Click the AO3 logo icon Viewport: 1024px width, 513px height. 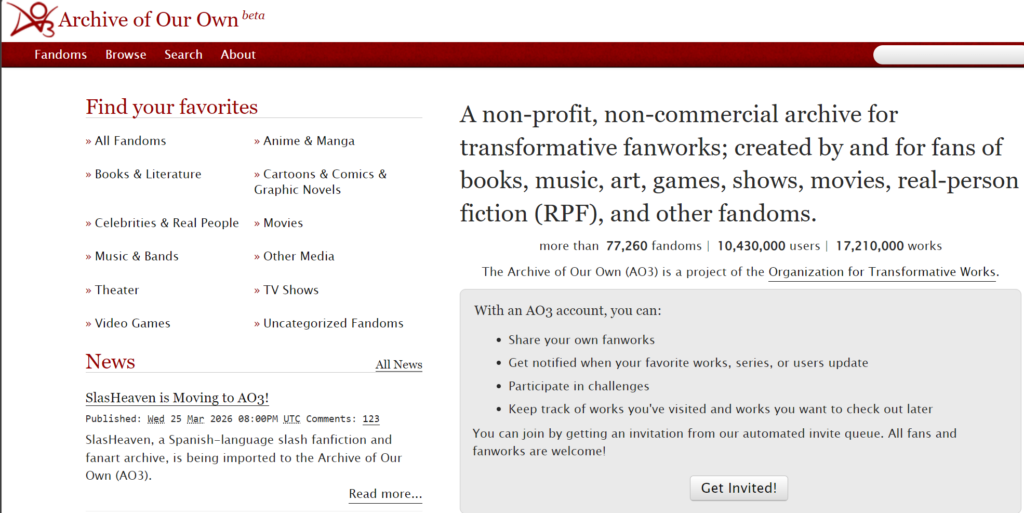pyautogui.click(x=30, y=19)
